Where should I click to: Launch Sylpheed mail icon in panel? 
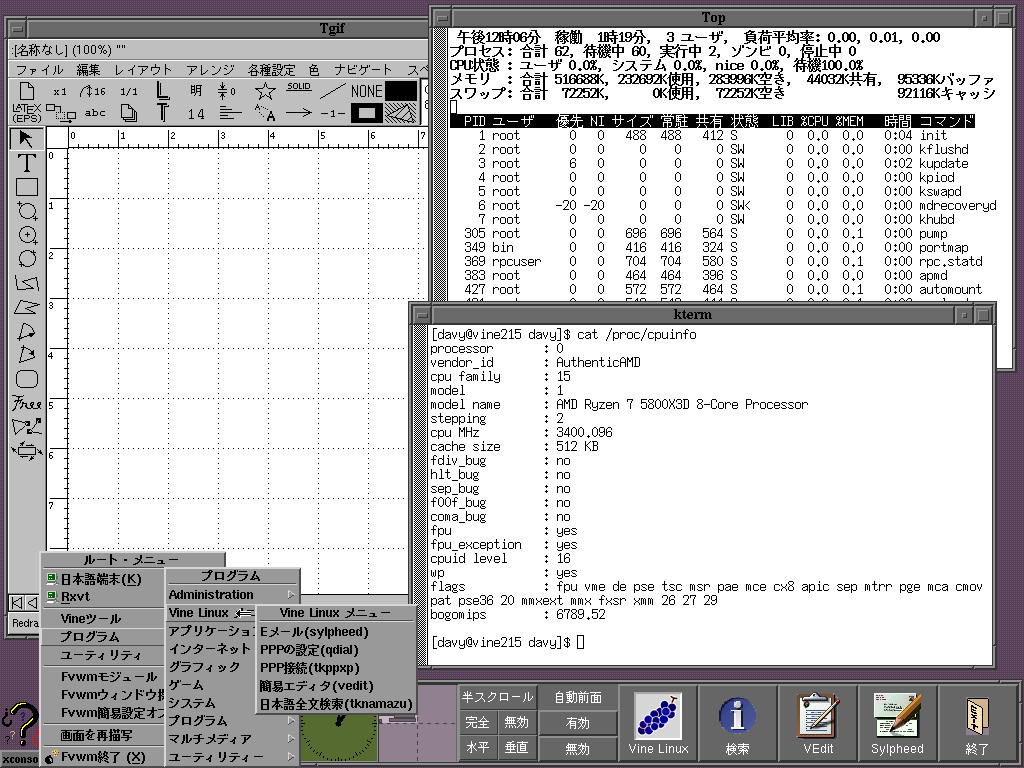[x=897, y=722]
